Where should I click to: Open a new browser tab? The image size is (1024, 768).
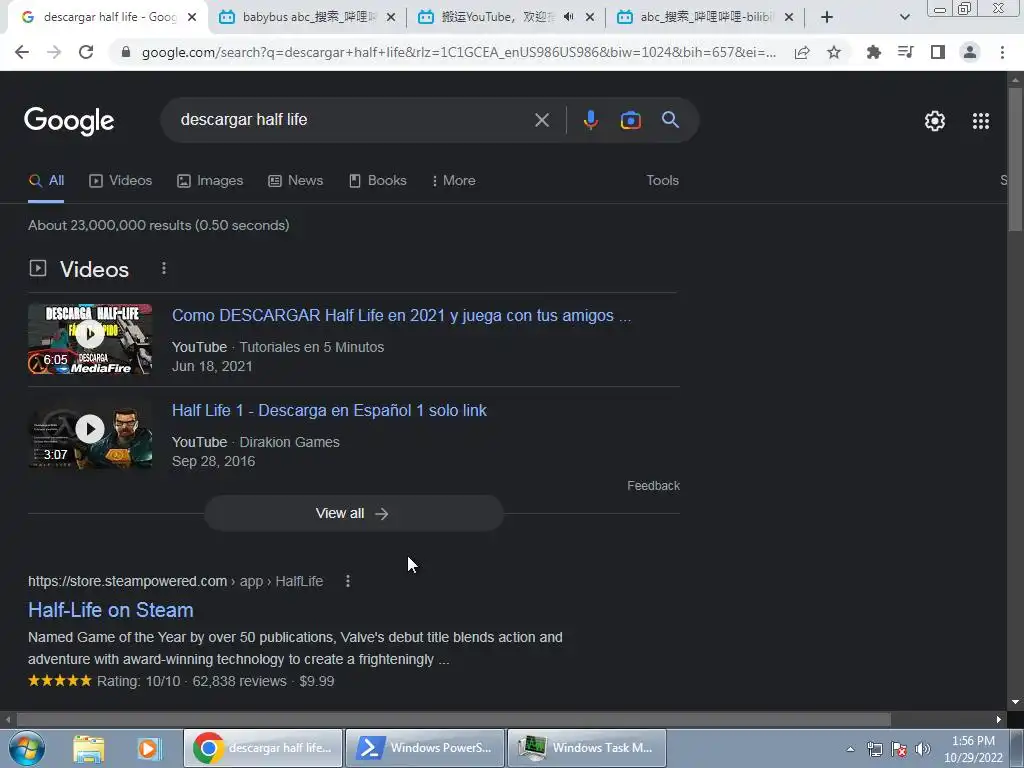827,17
